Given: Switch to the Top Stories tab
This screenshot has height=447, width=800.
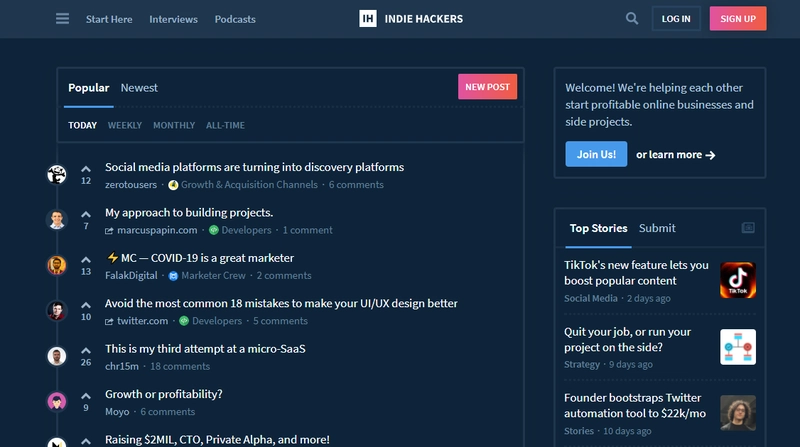Looking at the screenshot, I should [598, 228].
